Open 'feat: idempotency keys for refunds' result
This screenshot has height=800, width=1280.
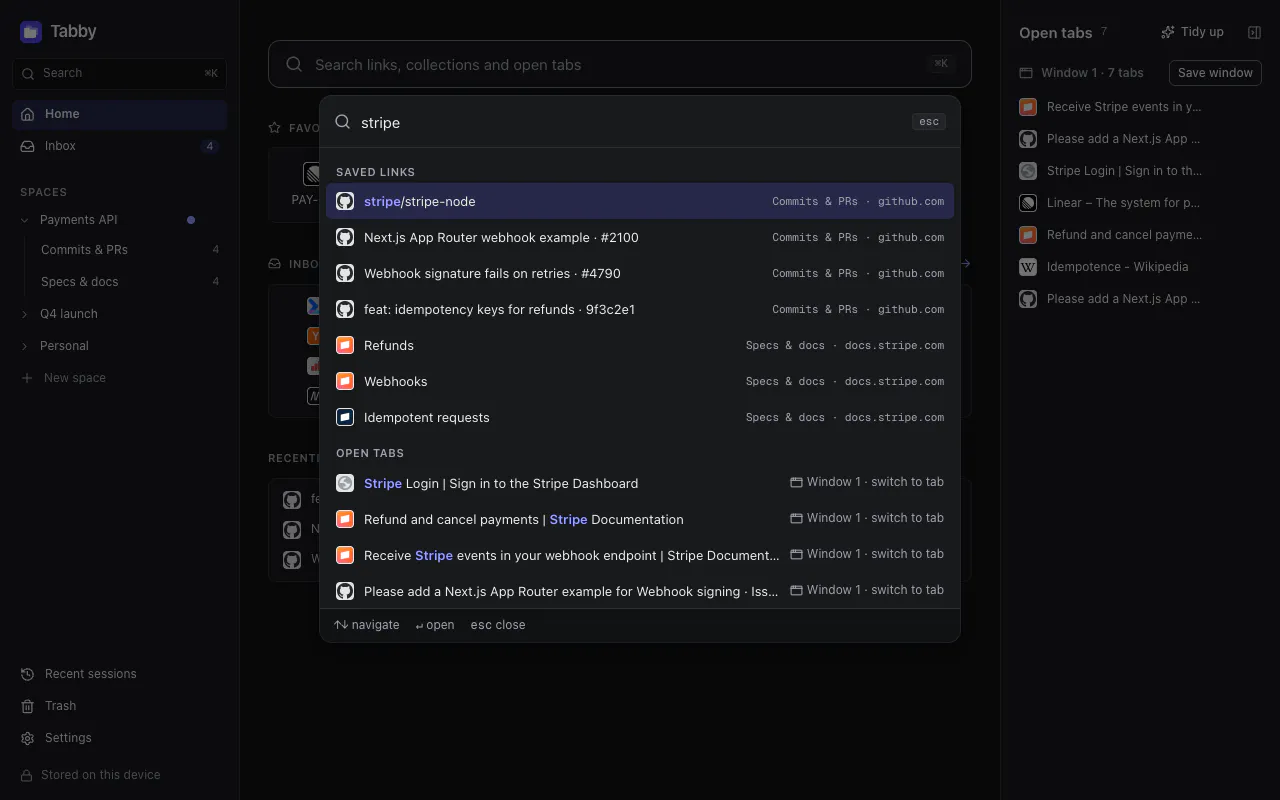[640, 309]
